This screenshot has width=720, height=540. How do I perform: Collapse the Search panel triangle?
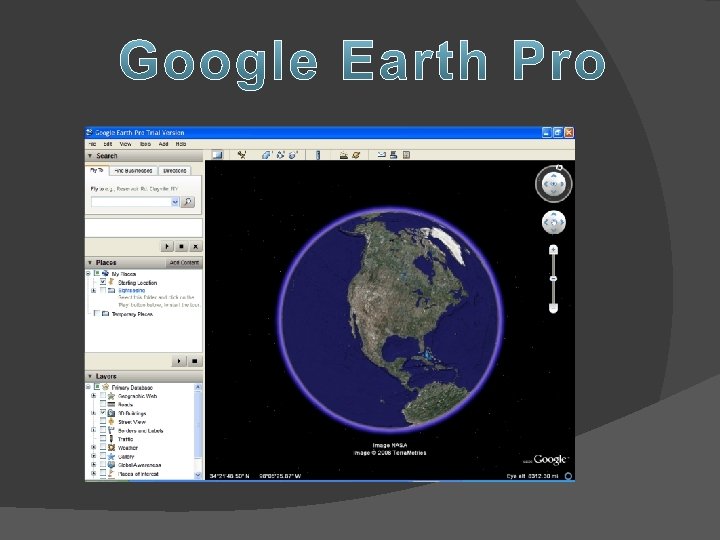point(90,156)
